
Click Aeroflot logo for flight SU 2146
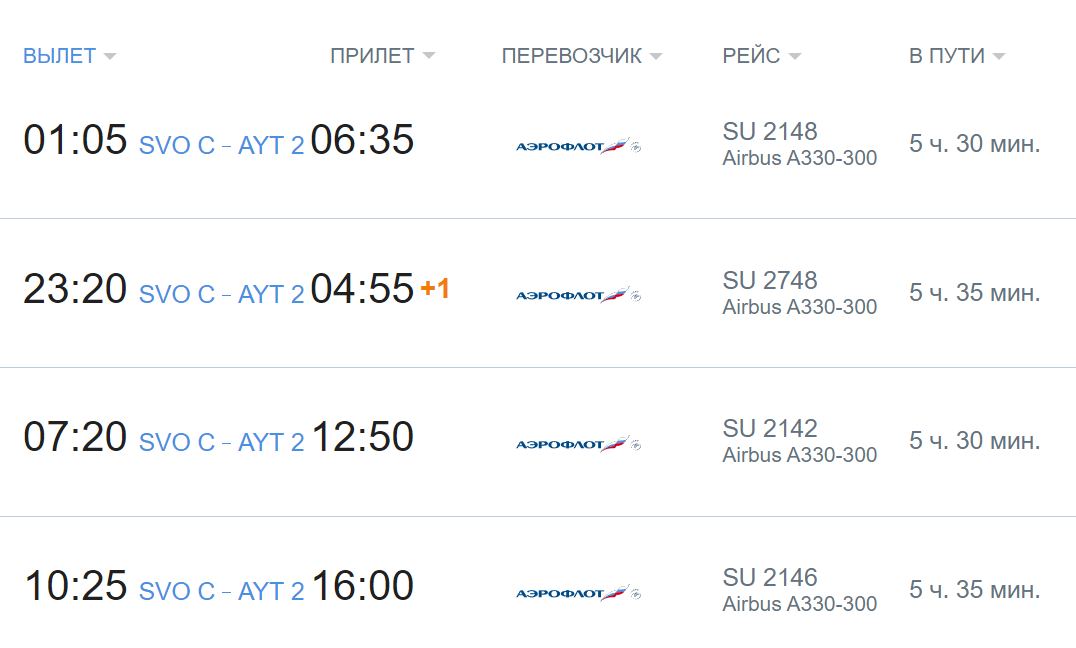pos(578,592)
